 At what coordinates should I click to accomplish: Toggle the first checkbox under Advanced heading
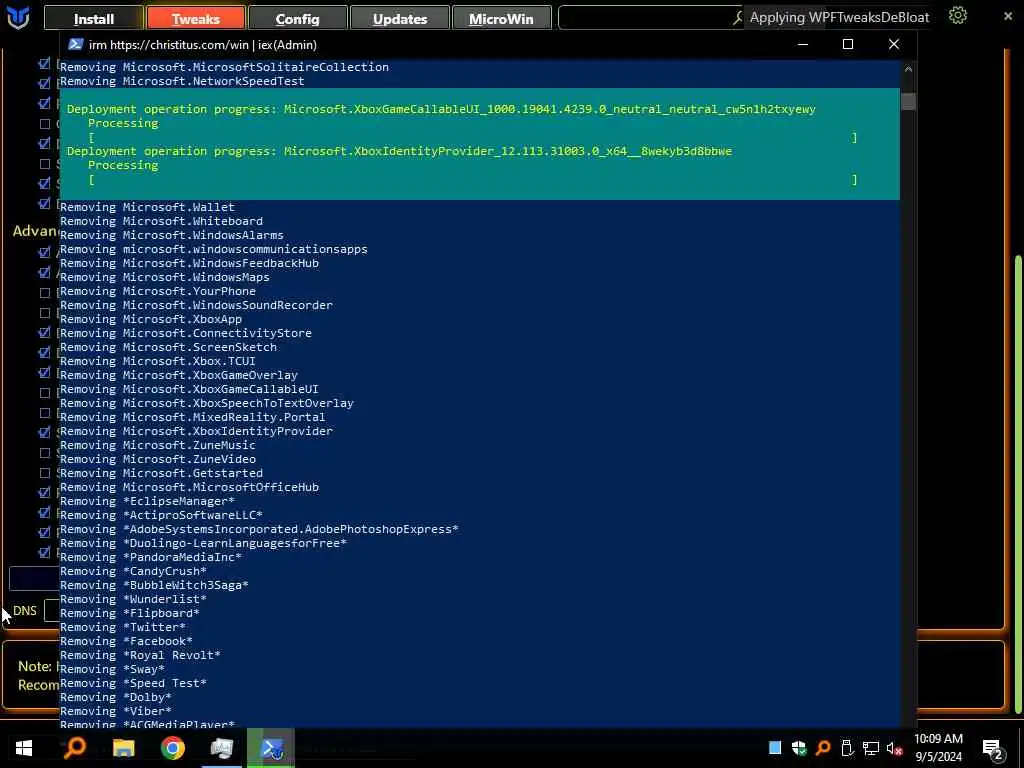pyautogui.click(x=44, y=251)
